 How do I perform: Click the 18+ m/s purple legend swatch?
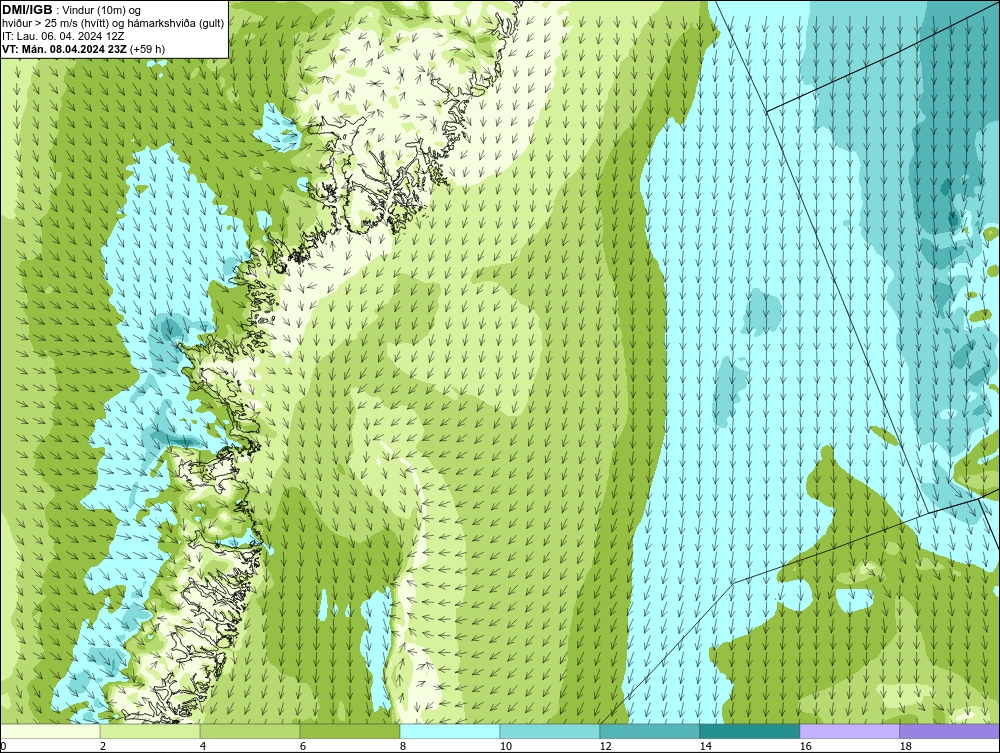(950, 731)
